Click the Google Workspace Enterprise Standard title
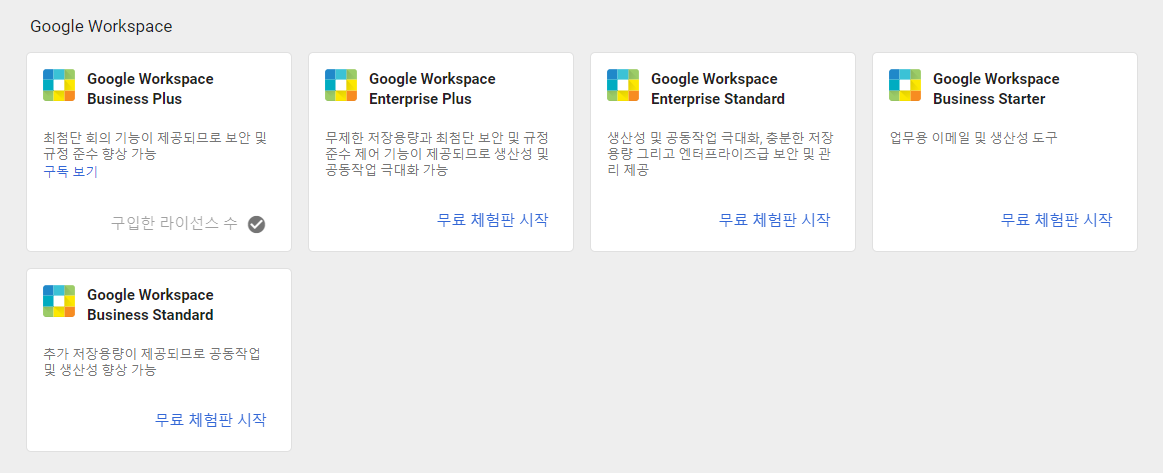 pyautogui.click(x=718, y=89)
